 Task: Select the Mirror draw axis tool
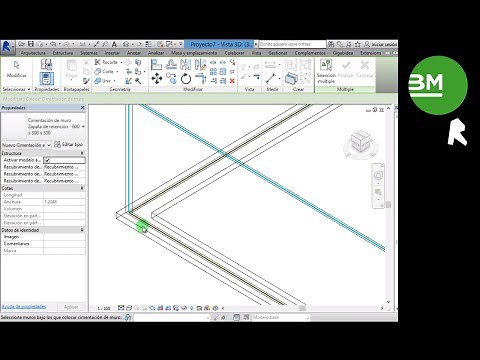tap(201, 64)
